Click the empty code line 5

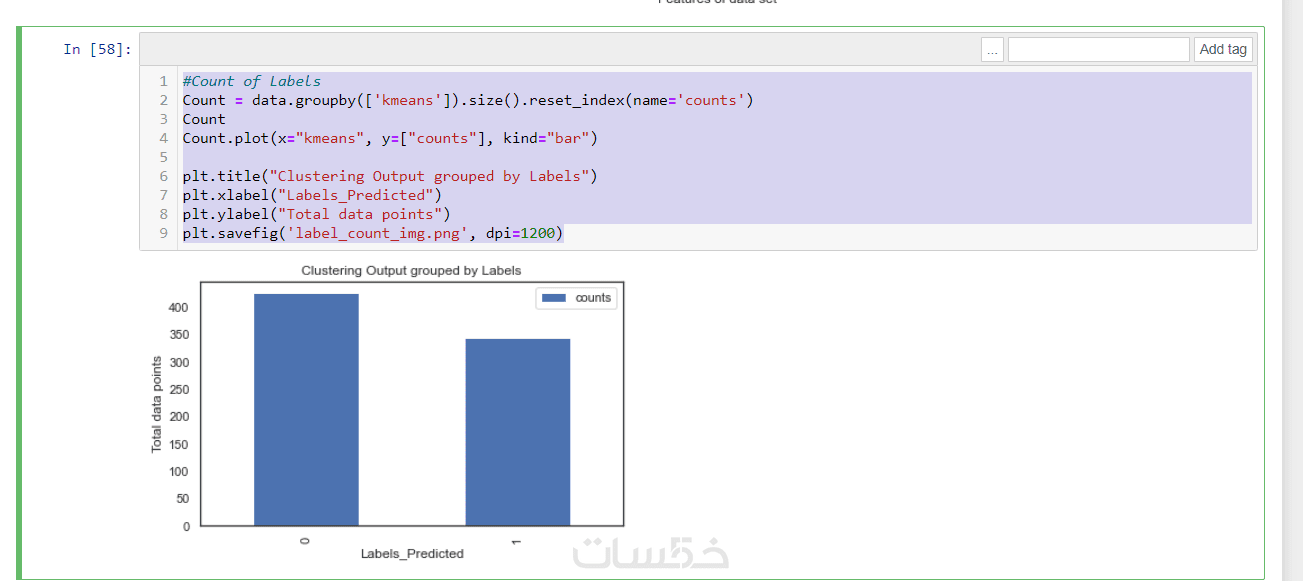[716, 157]
